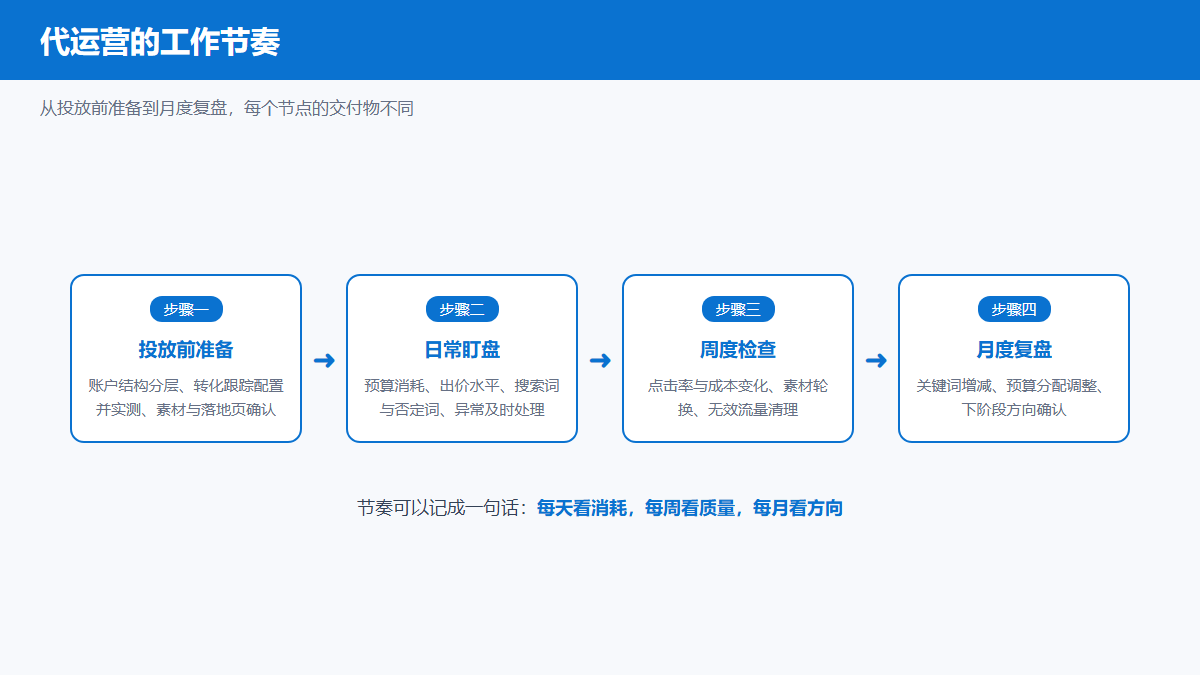Image resolution: width=1200 pixels, height=675 pixels.
Task: Click the description 点击率与成本变化、素材轮换
Action: 738,397
